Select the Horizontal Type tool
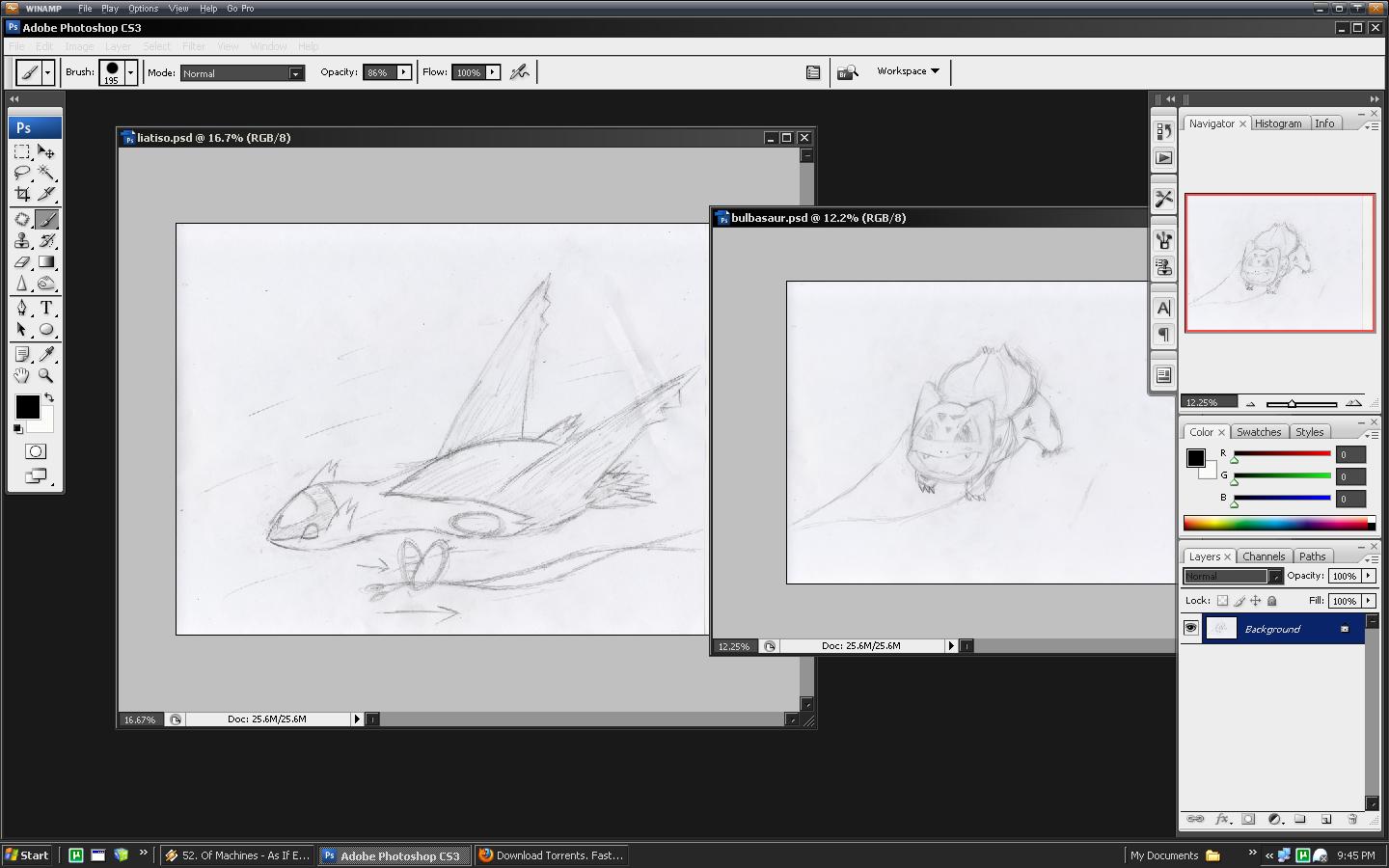The width and height of the screenshot is (1389, 868). pyautogui.click(x=46, y=308)
